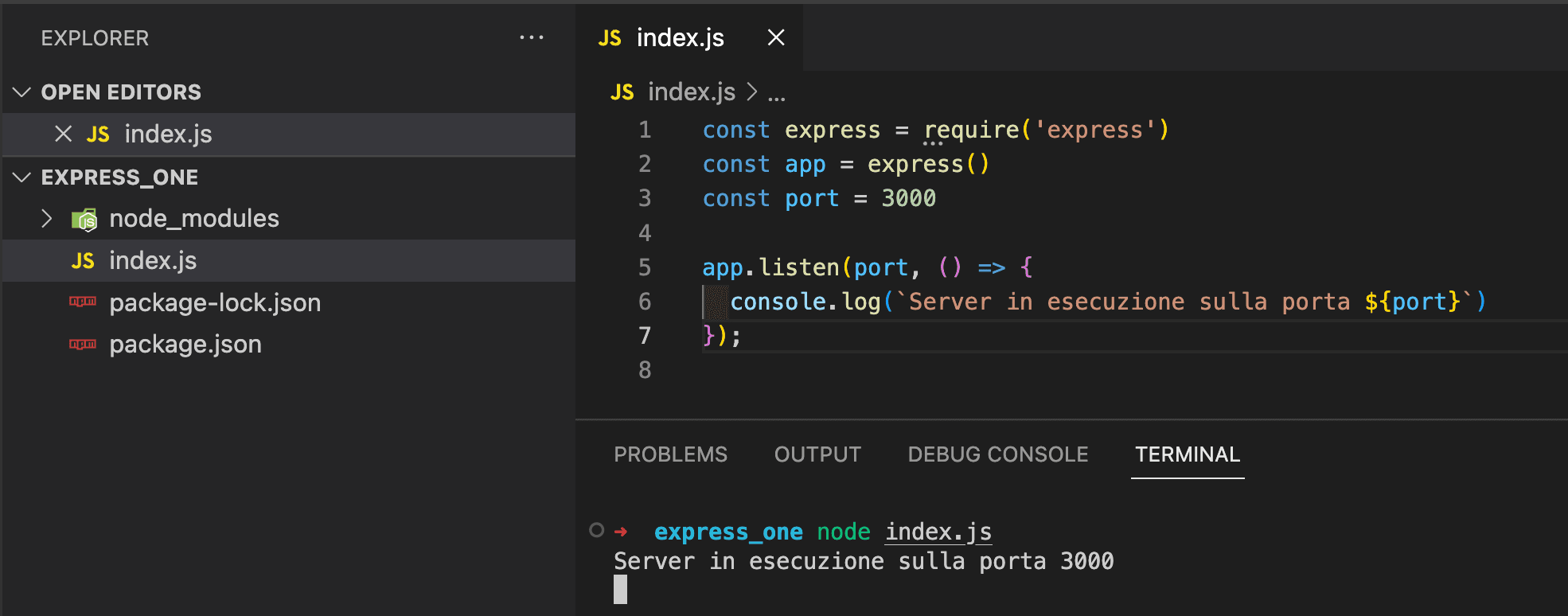Click the 'express' string literal on line 1

(x=1094, y=130)
